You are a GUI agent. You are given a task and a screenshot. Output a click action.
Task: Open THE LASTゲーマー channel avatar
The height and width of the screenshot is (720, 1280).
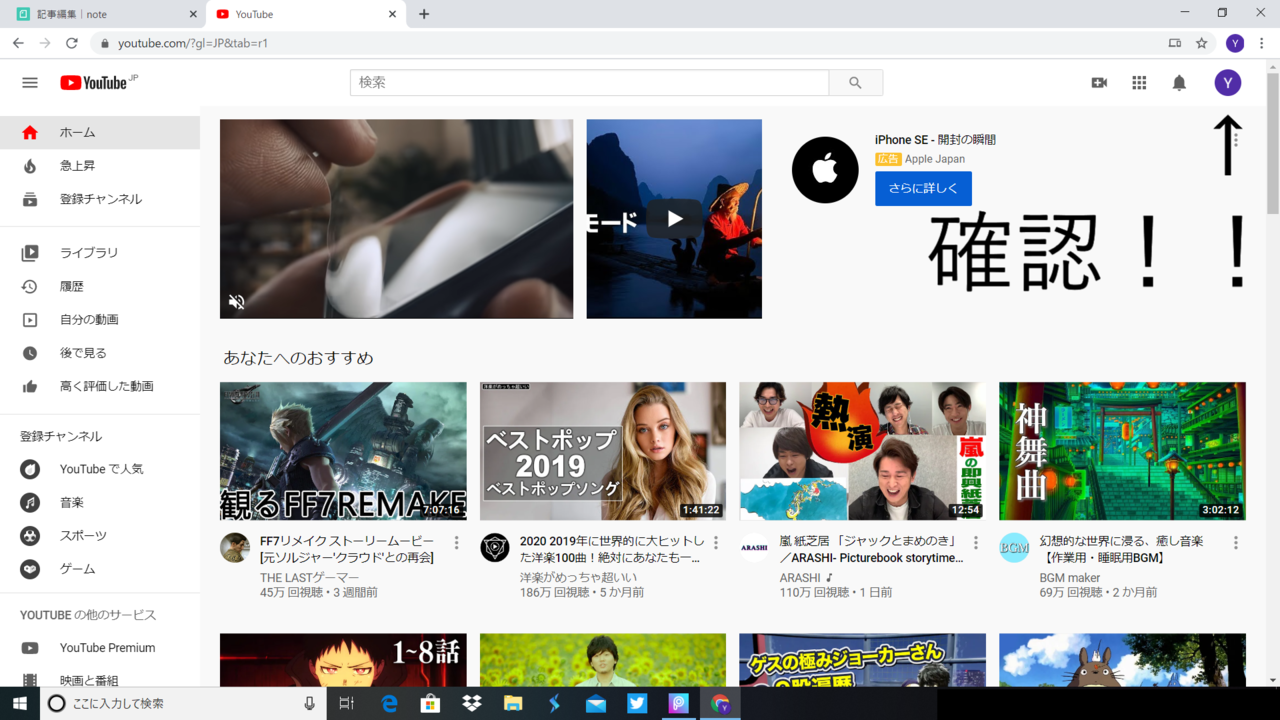click(x=235, y=548)
